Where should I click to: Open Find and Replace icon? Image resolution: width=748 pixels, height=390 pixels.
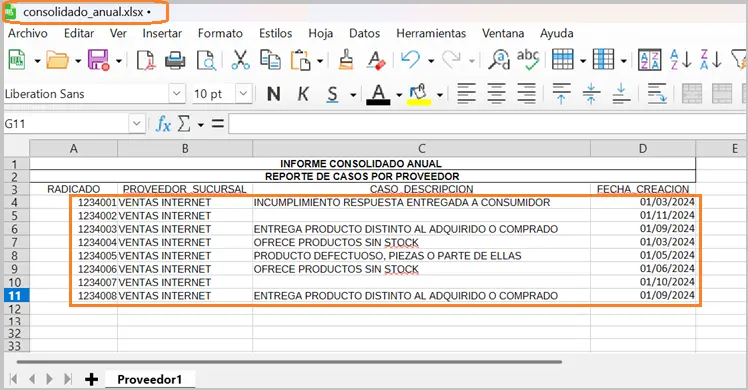point(499,60)
